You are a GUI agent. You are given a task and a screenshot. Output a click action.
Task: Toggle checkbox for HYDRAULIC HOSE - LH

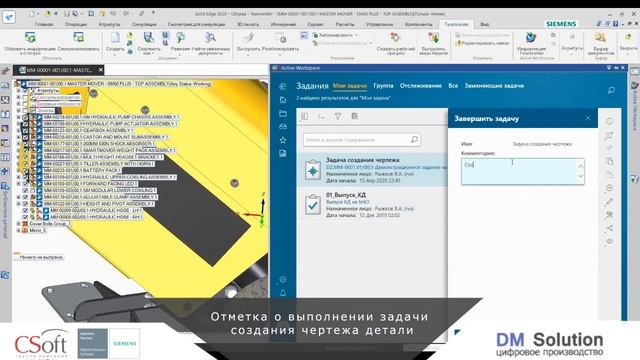coord(26,211)
